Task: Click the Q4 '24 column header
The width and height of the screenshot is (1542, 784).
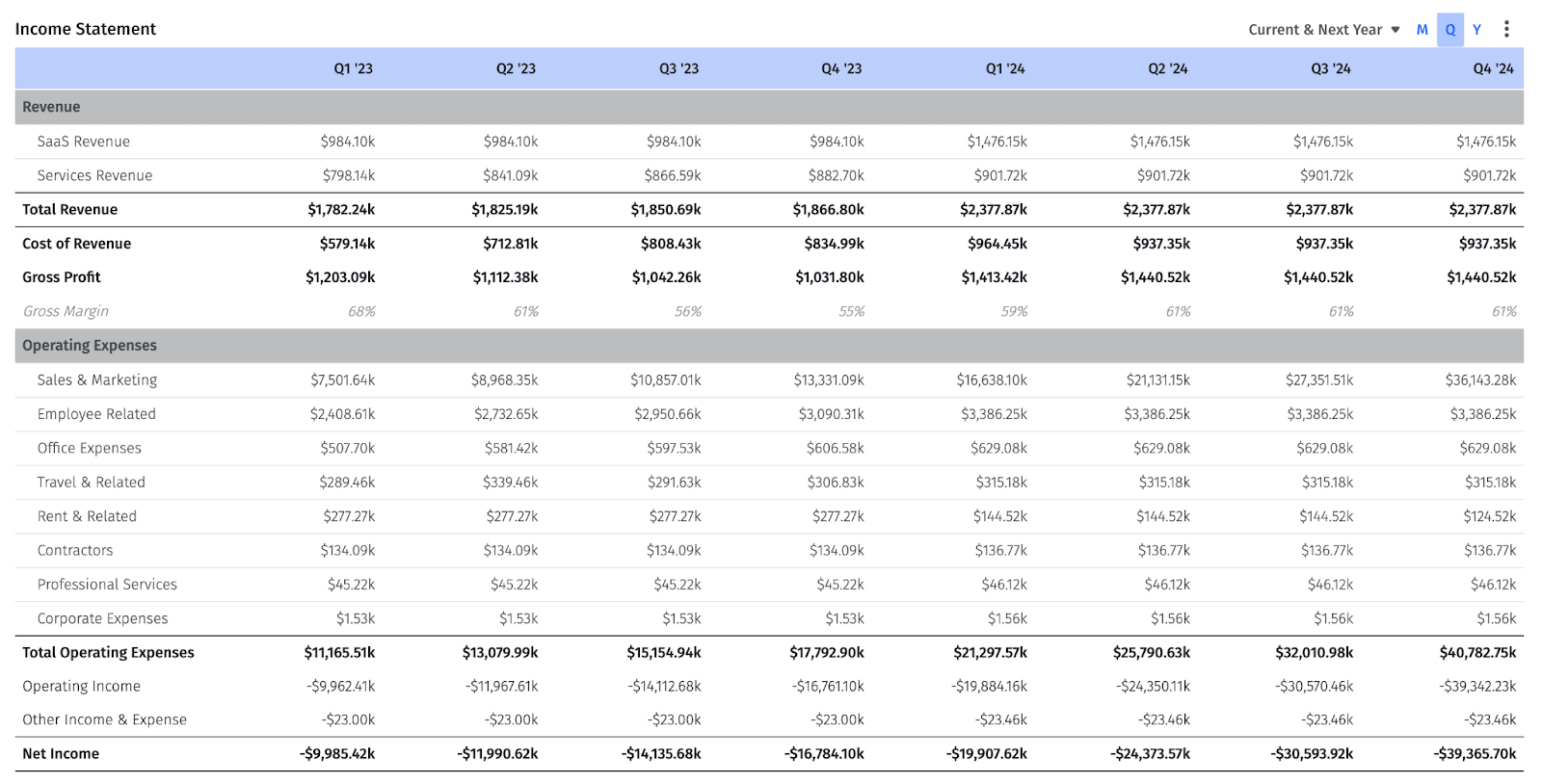Action: click(1494, 69)
